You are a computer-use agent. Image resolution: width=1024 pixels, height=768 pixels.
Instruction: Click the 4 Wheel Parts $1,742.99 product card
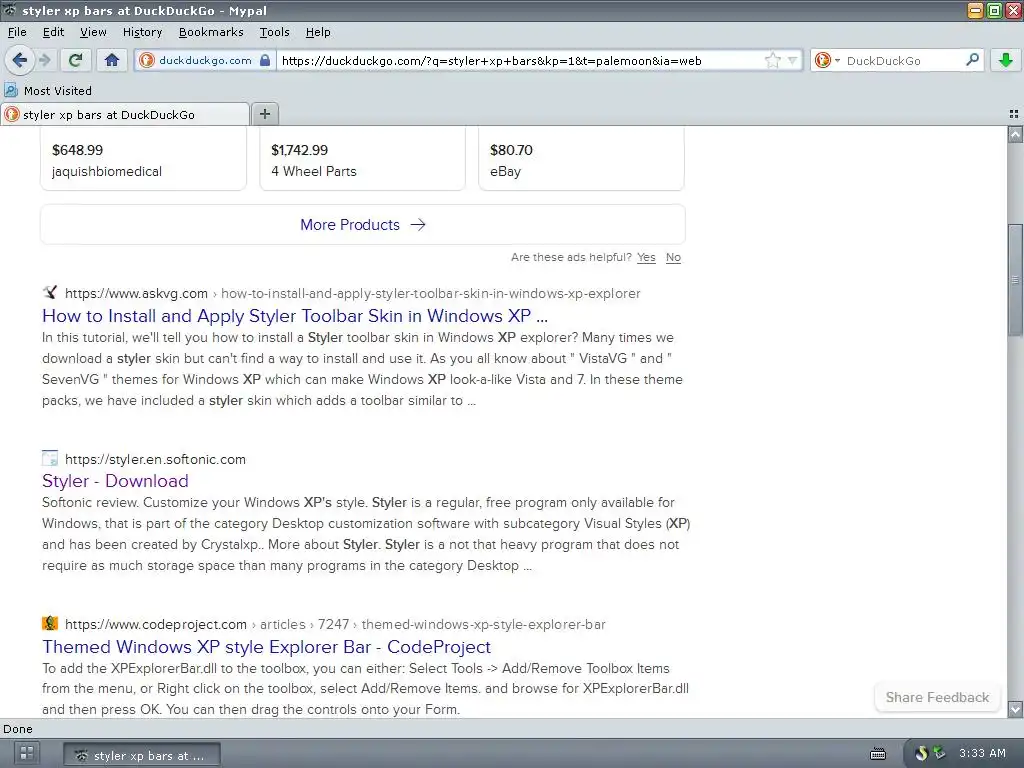click(x=362, y=159)
